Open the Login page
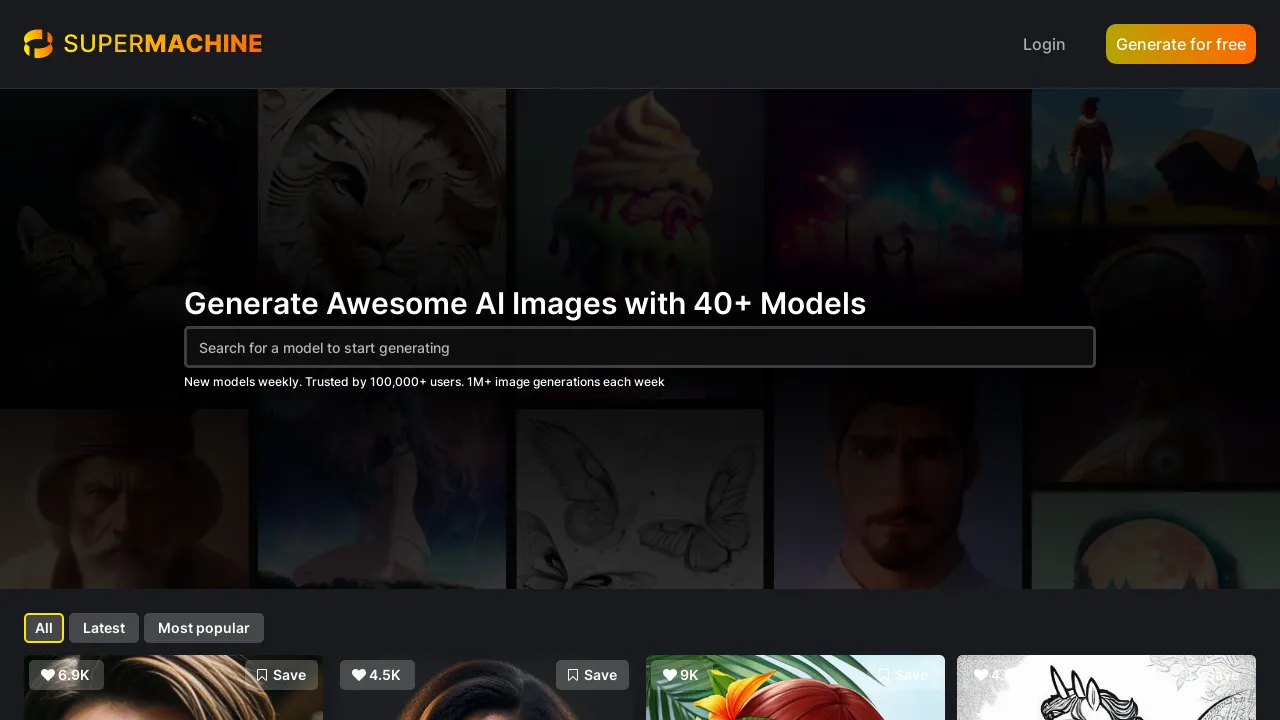This screenshot has height=720, width=1280. (1044, 44)
